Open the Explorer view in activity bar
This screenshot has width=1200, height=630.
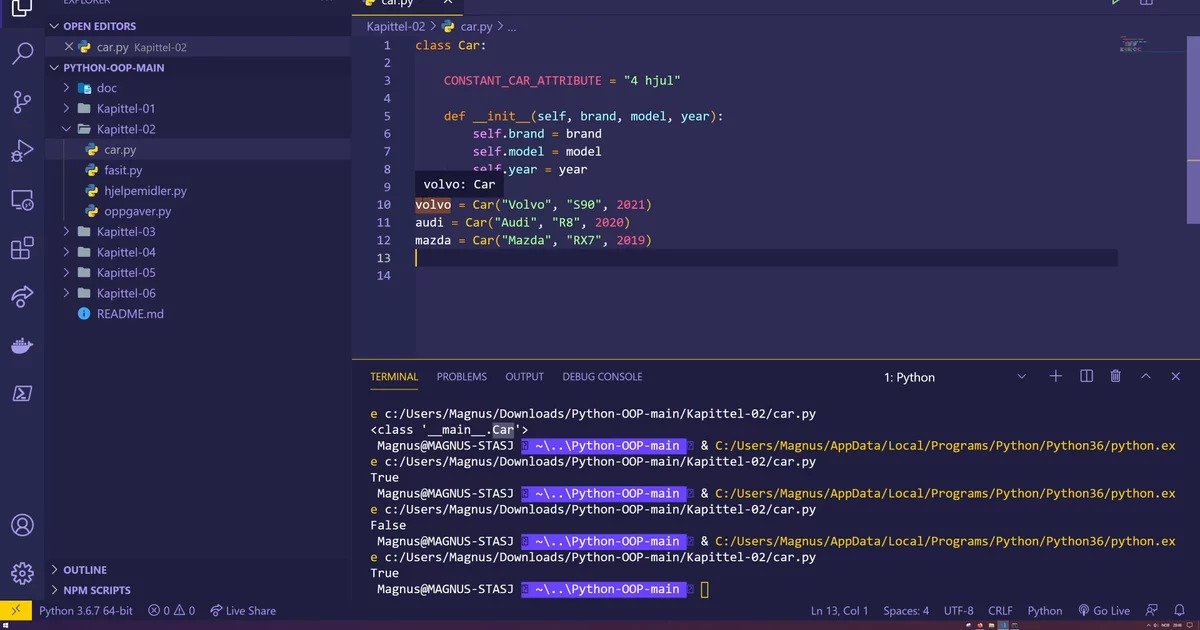22,7
